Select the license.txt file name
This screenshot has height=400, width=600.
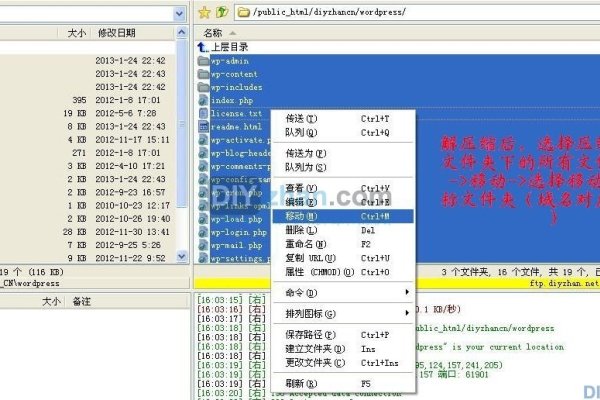point(236,114)
